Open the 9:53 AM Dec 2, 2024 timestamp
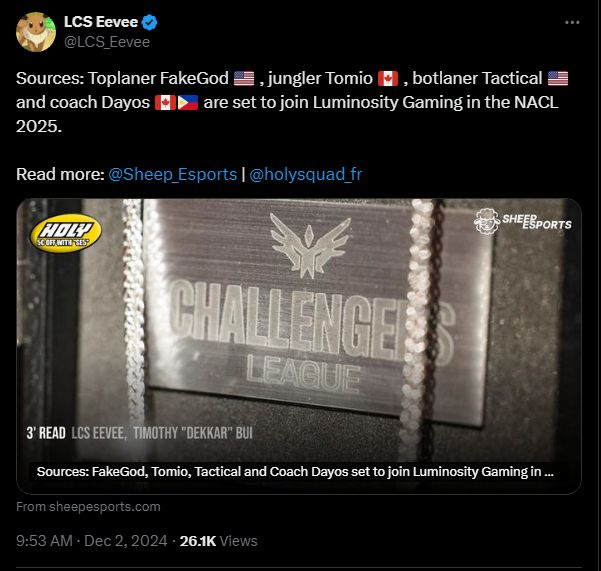The height and width of the screenshot is (571, 601). tap(92, 541)
